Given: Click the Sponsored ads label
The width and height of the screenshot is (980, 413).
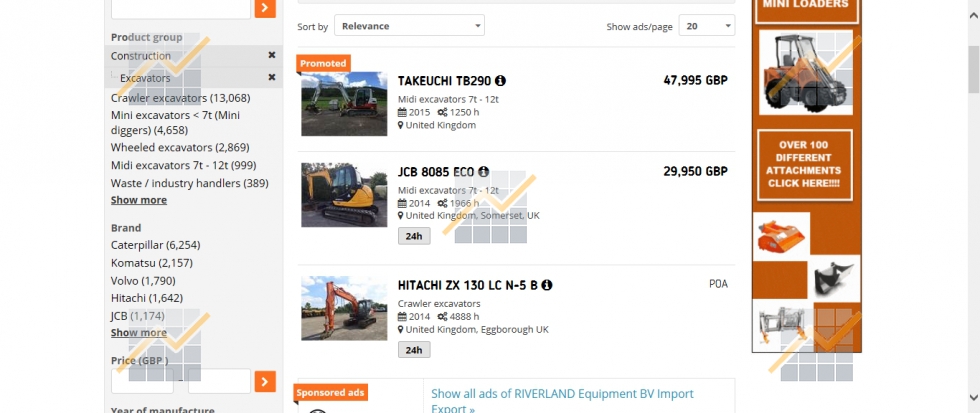Looking at the screenshot, I should pos(330,392).
